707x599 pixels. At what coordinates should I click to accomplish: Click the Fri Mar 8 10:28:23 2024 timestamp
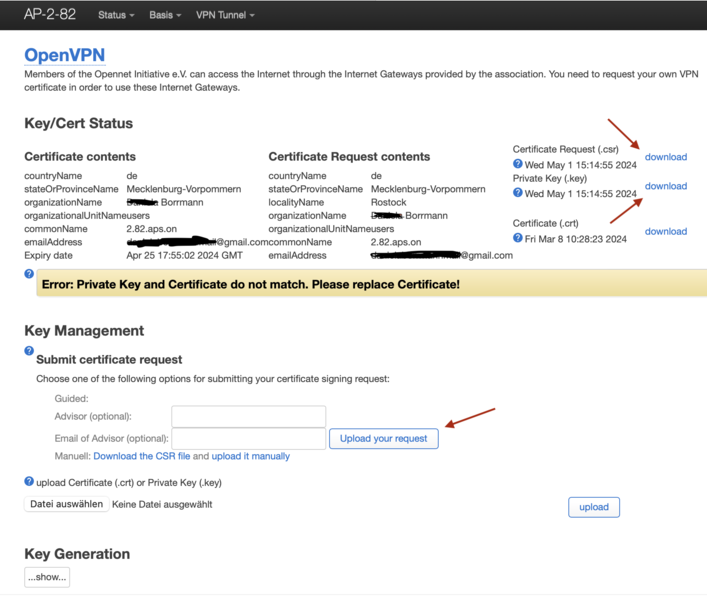click(575, 239)
